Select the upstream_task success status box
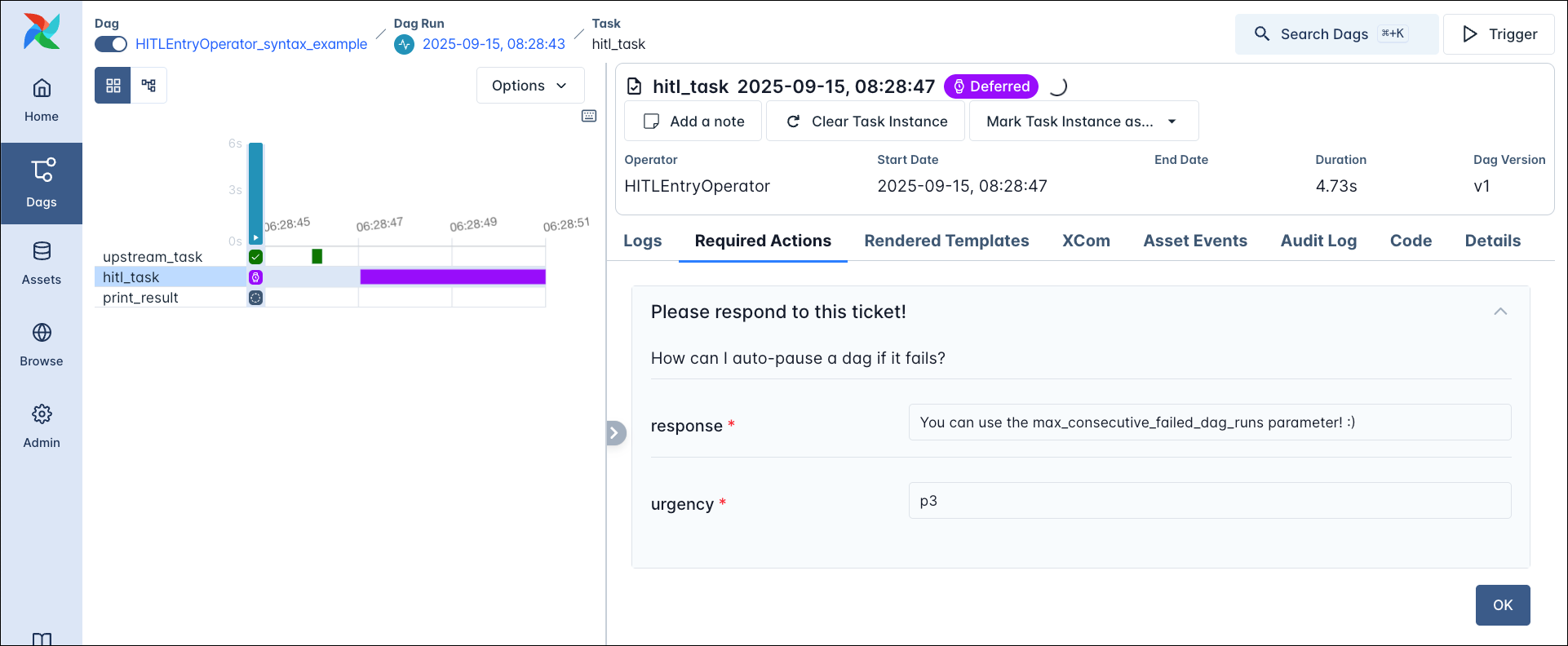Viewport: 1568px width, 646px height. pos(255,257)
